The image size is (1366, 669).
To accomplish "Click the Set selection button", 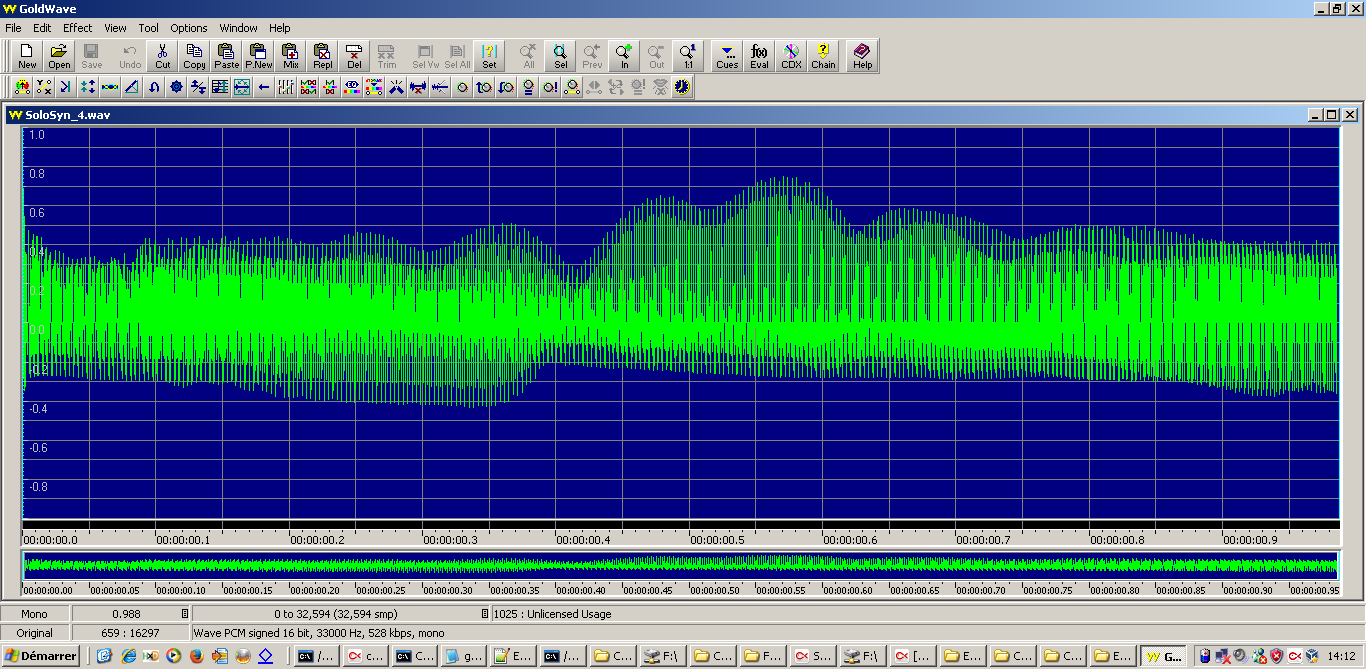I will (x=489, y=56).
